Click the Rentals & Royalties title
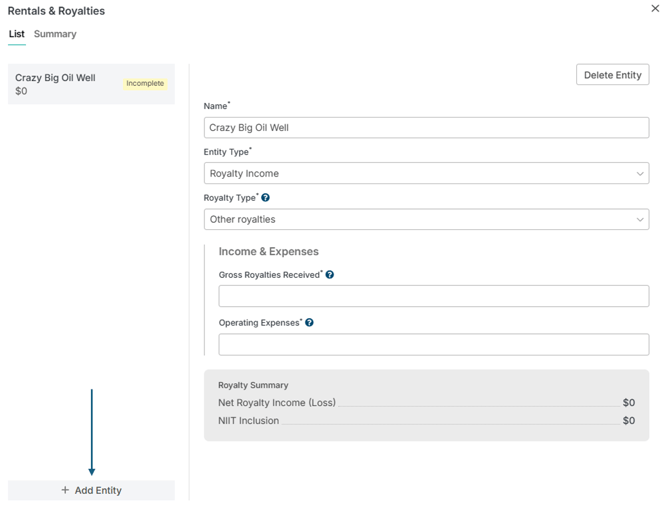Image resolution: width=670 pixels, height=511 pixels. click(x=56, y=11)
